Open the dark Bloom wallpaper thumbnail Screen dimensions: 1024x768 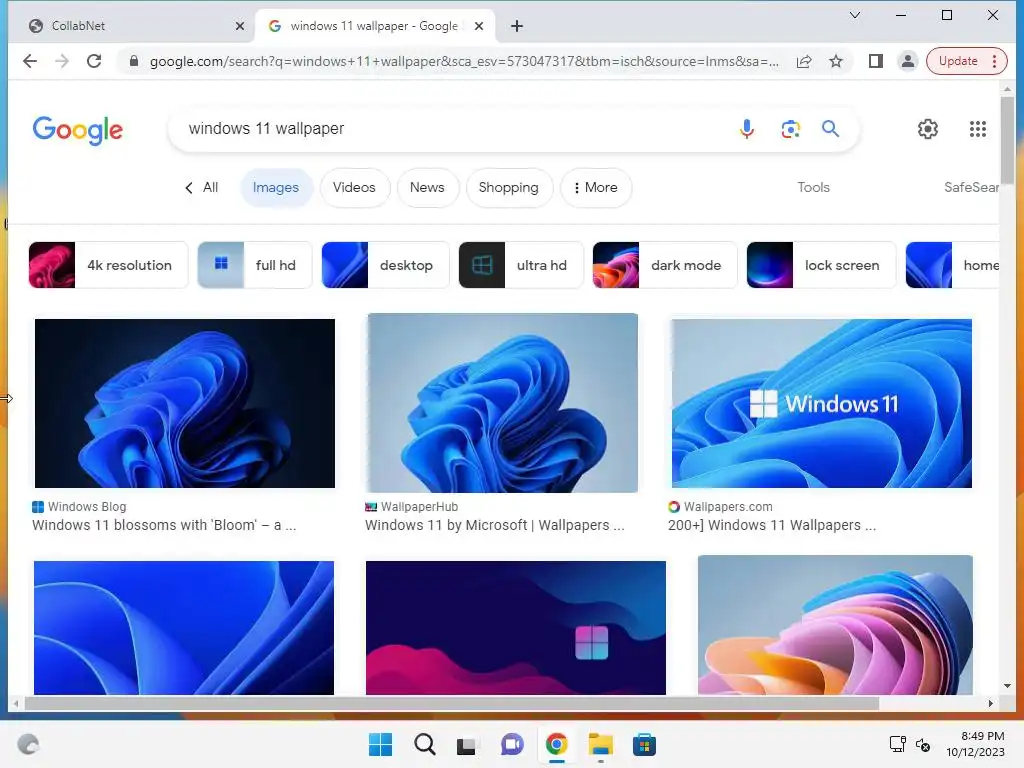[x=185, y=403]
